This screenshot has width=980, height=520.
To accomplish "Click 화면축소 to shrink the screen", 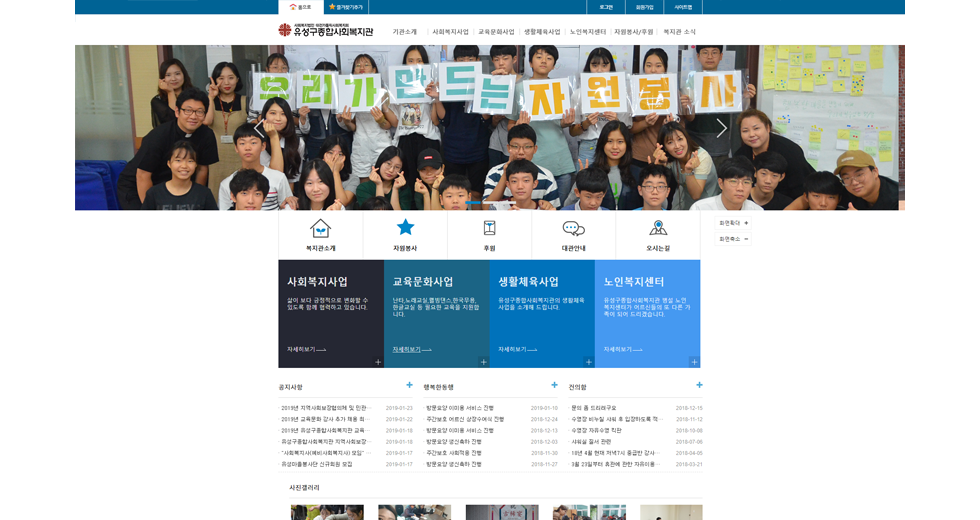I will [733, 239].
